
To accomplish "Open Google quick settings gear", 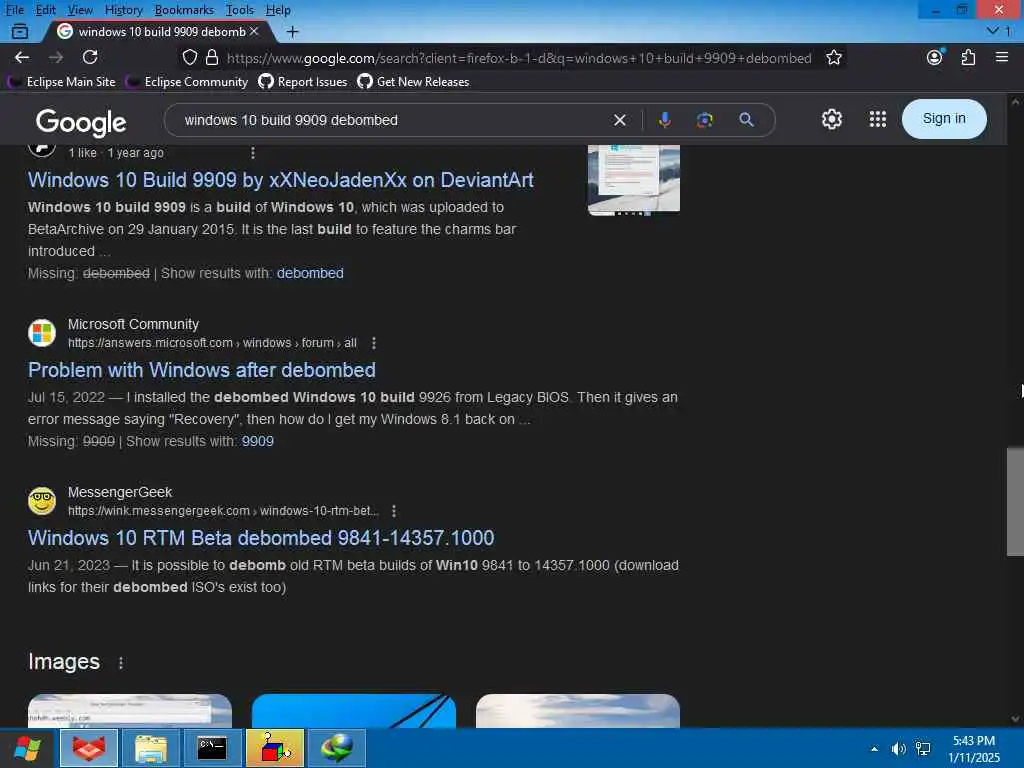I will (x=831, y=119).
